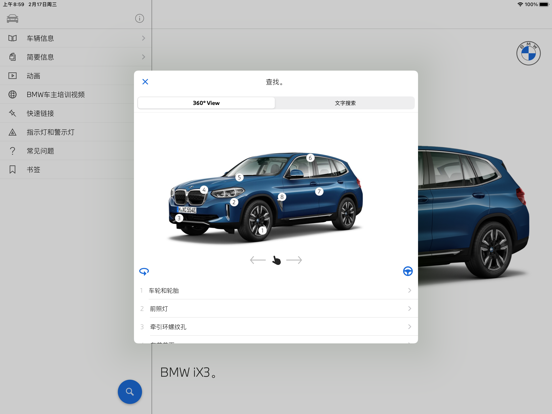Tap hotspot 3 on the front bumper
Viewport: 552px width, 414px height.
(179, 218)
